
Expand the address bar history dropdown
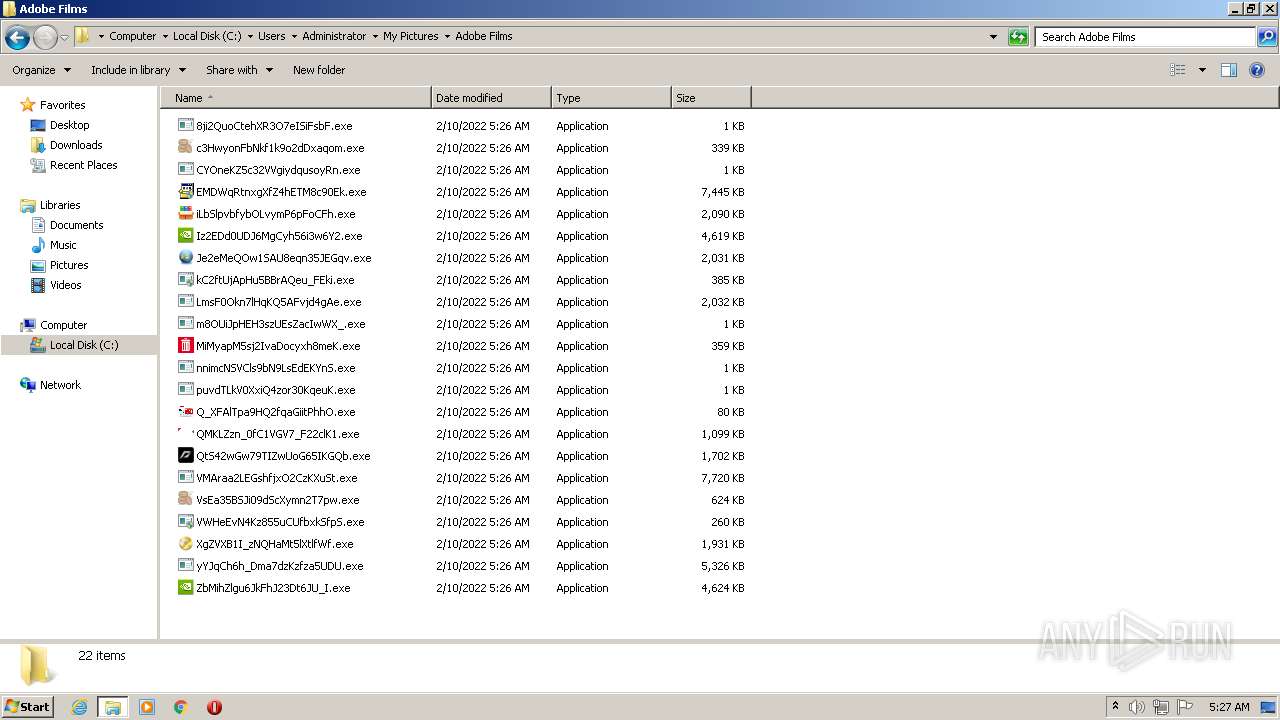[993, 37]
